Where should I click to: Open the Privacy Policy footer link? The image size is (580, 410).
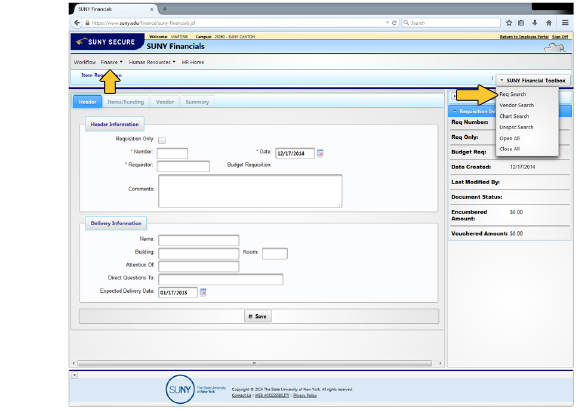point(305,395)
